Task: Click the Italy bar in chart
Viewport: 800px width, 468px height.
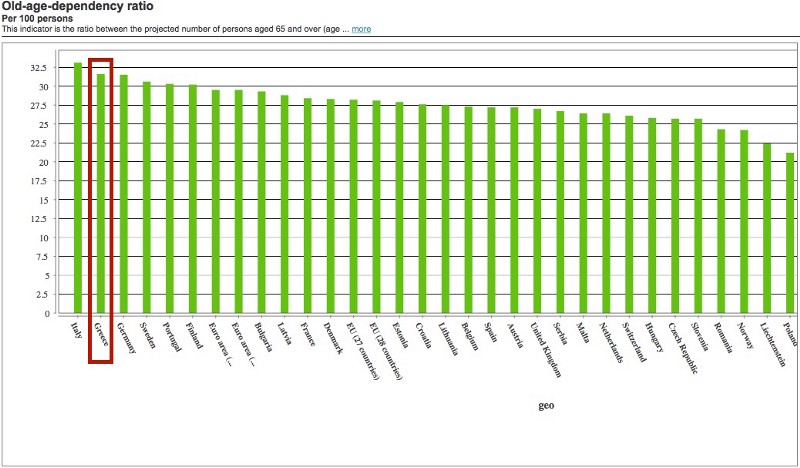Action: point(78,188)
